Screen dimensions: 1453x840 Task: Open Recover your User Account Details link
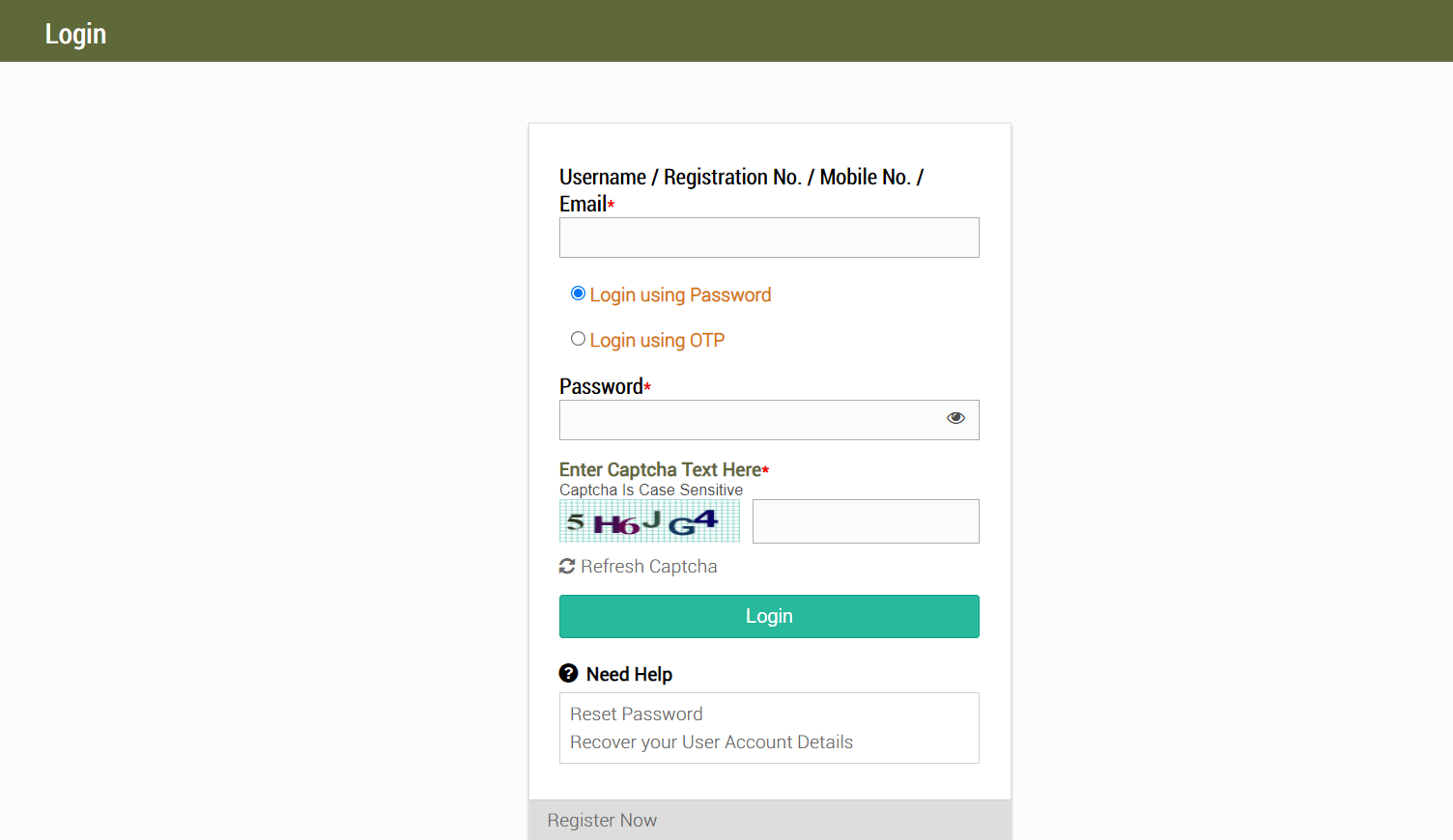pyautogui.click(x=711, y=742)
